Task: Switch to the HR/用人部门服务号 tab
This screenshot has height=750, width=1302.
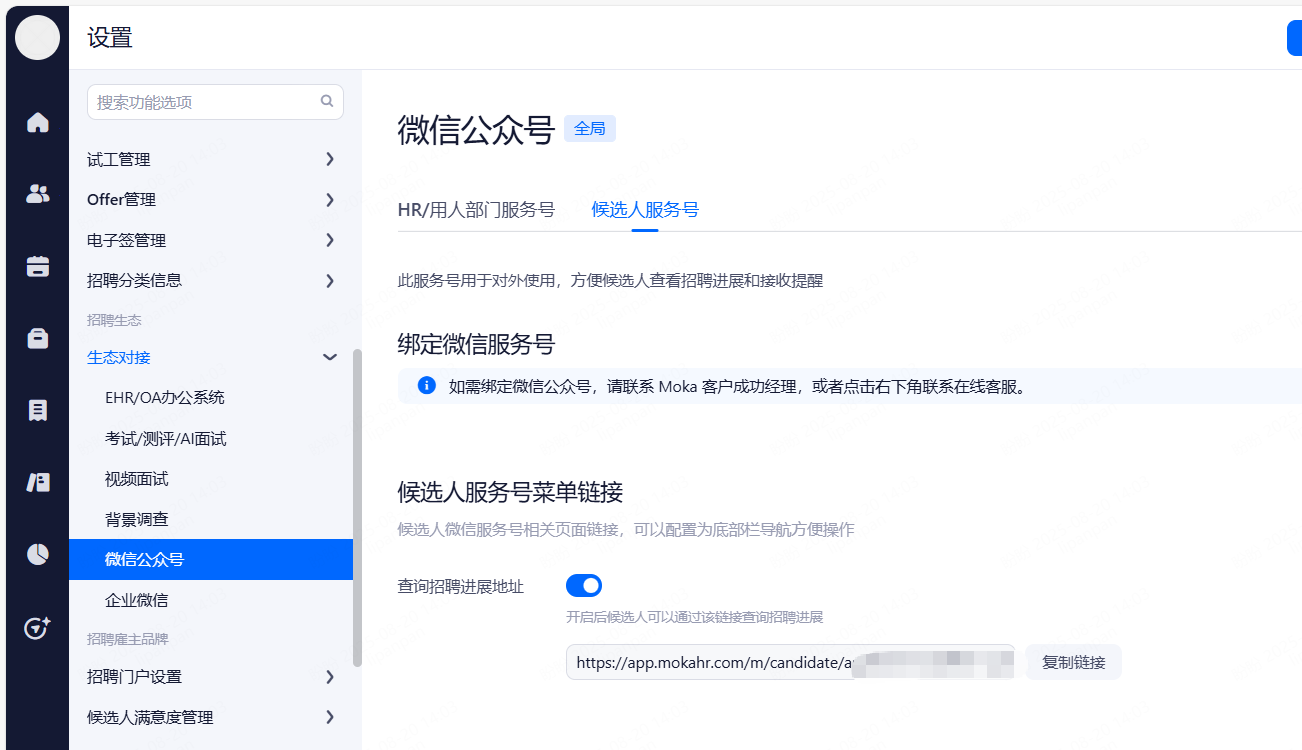Action: [x=476, y=209]
